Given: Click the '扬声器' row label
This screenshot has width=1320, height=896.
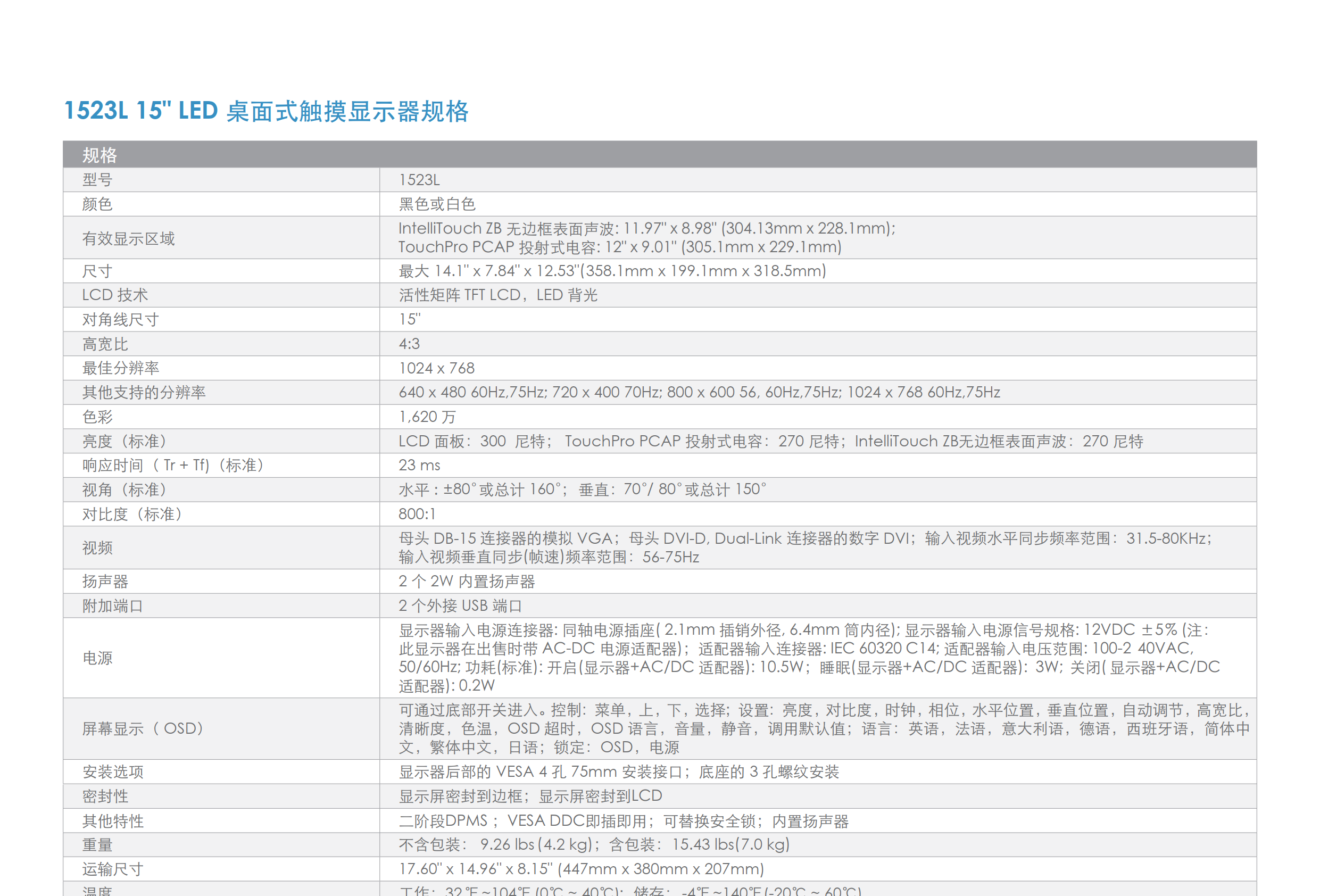Looking at the screenshot, I should tap(105, 581).
